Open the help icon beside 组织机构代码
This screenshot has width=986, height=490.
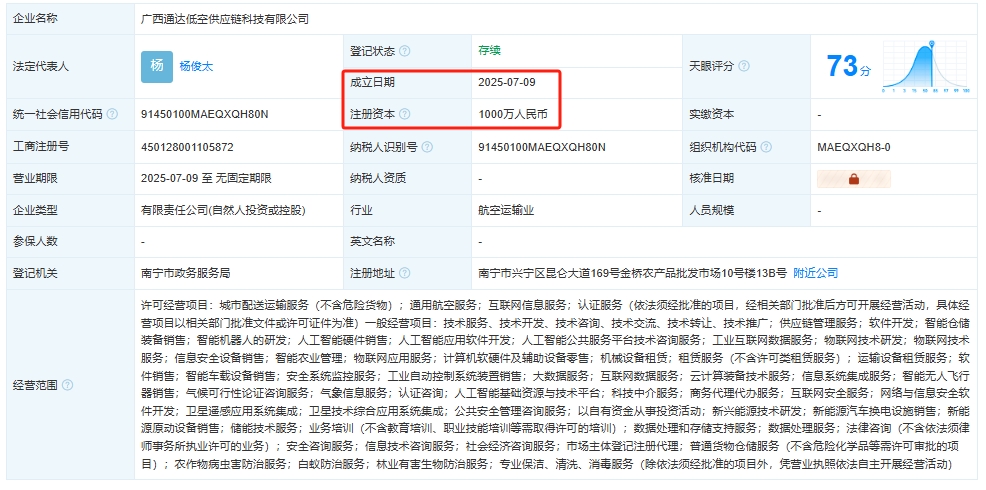click(766, 147)
